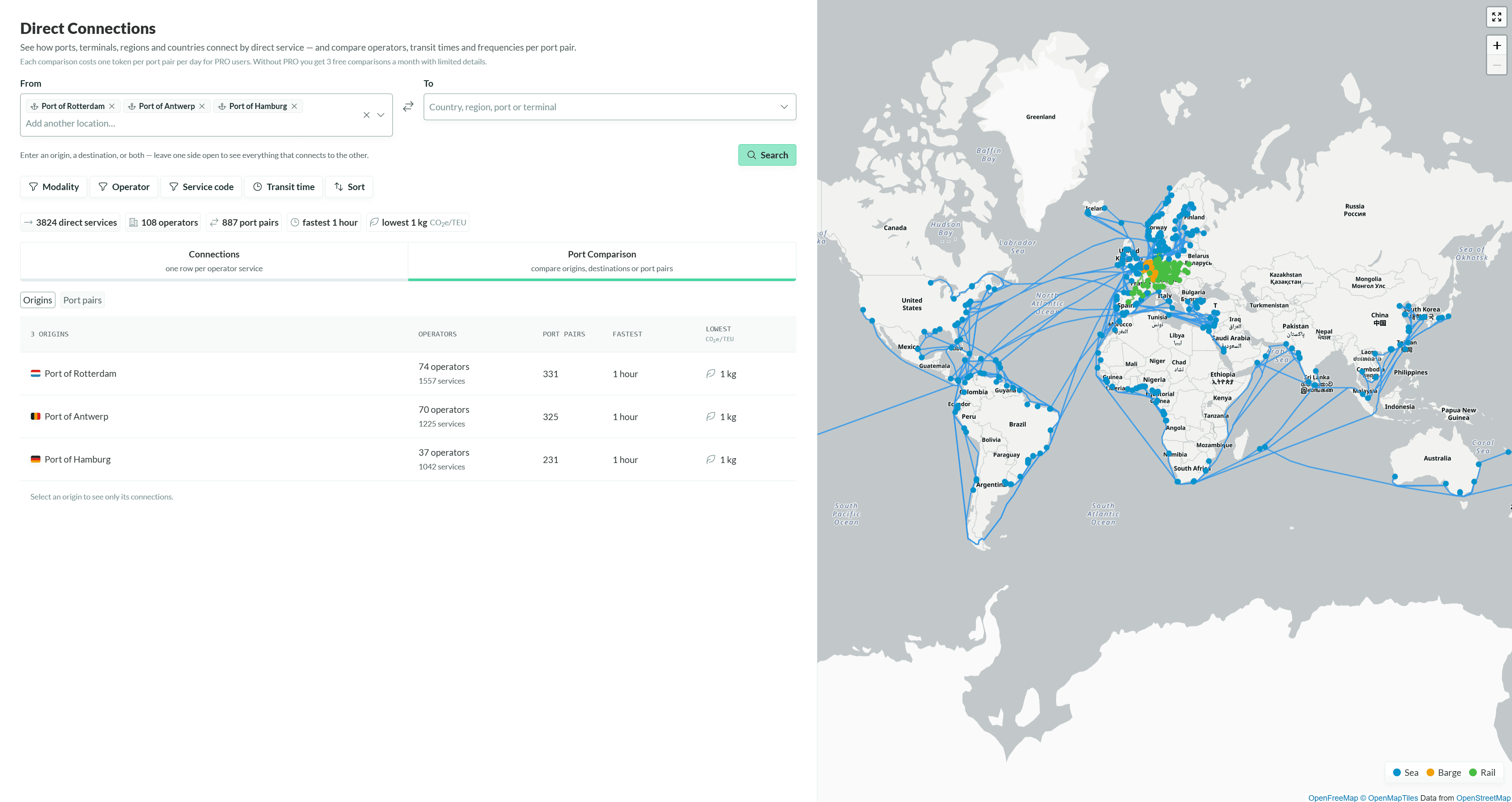
Task: Switch to the Connections tab
Action: click(x=214, y=261)
